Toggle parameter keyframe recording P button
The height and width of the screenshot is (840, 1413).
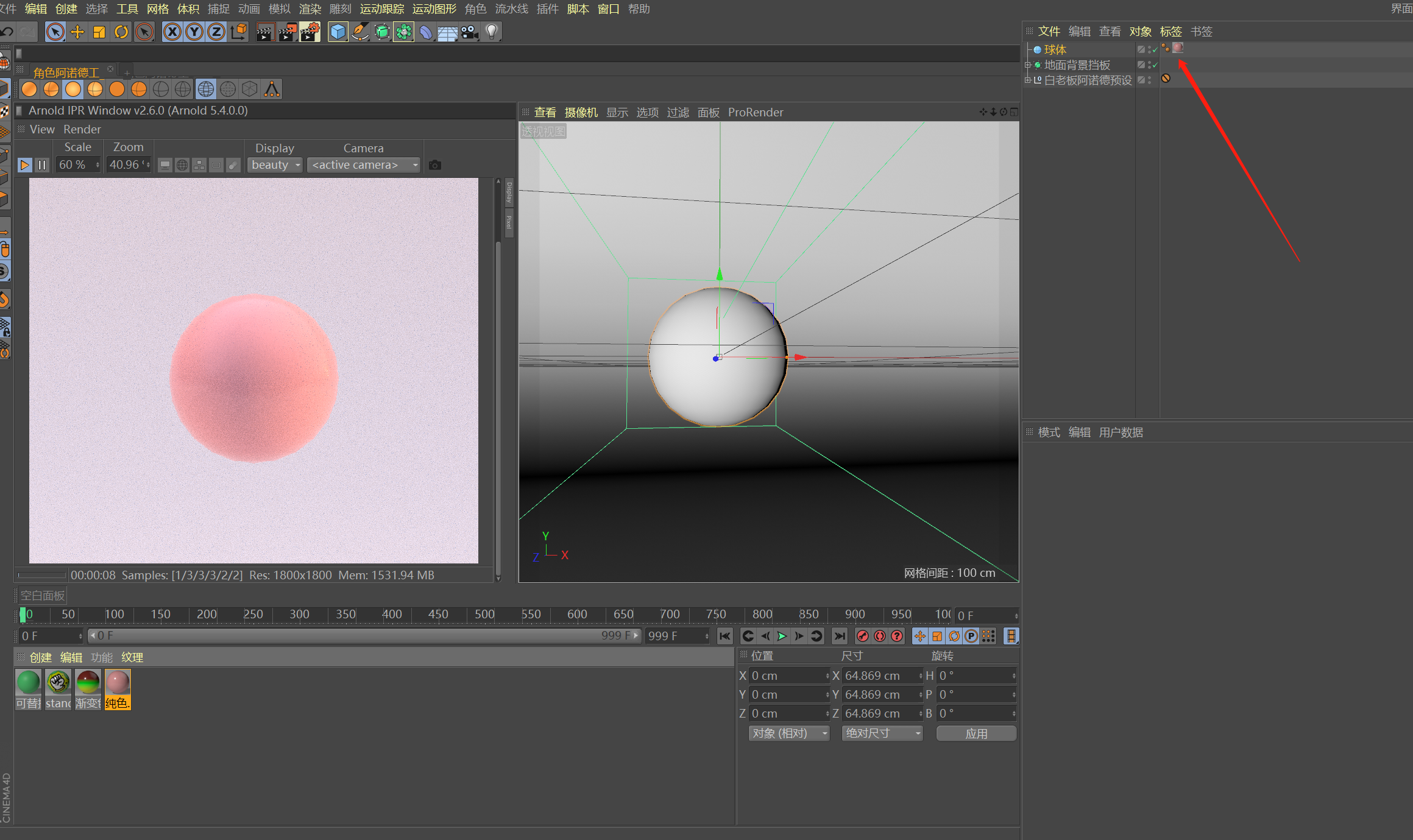971,636
